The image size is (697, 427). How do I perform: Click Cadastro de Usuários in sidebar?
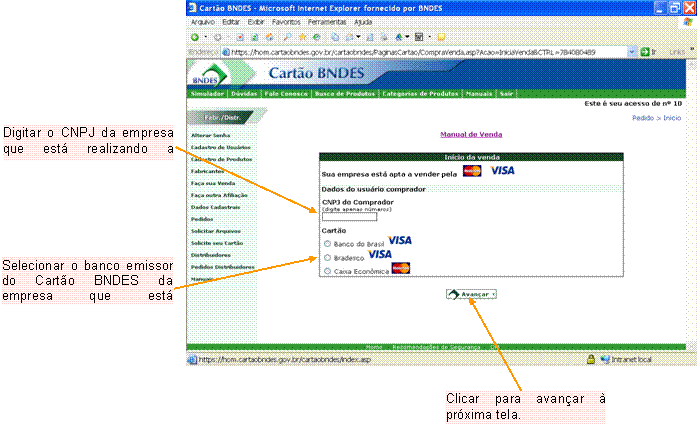(220, 147)
